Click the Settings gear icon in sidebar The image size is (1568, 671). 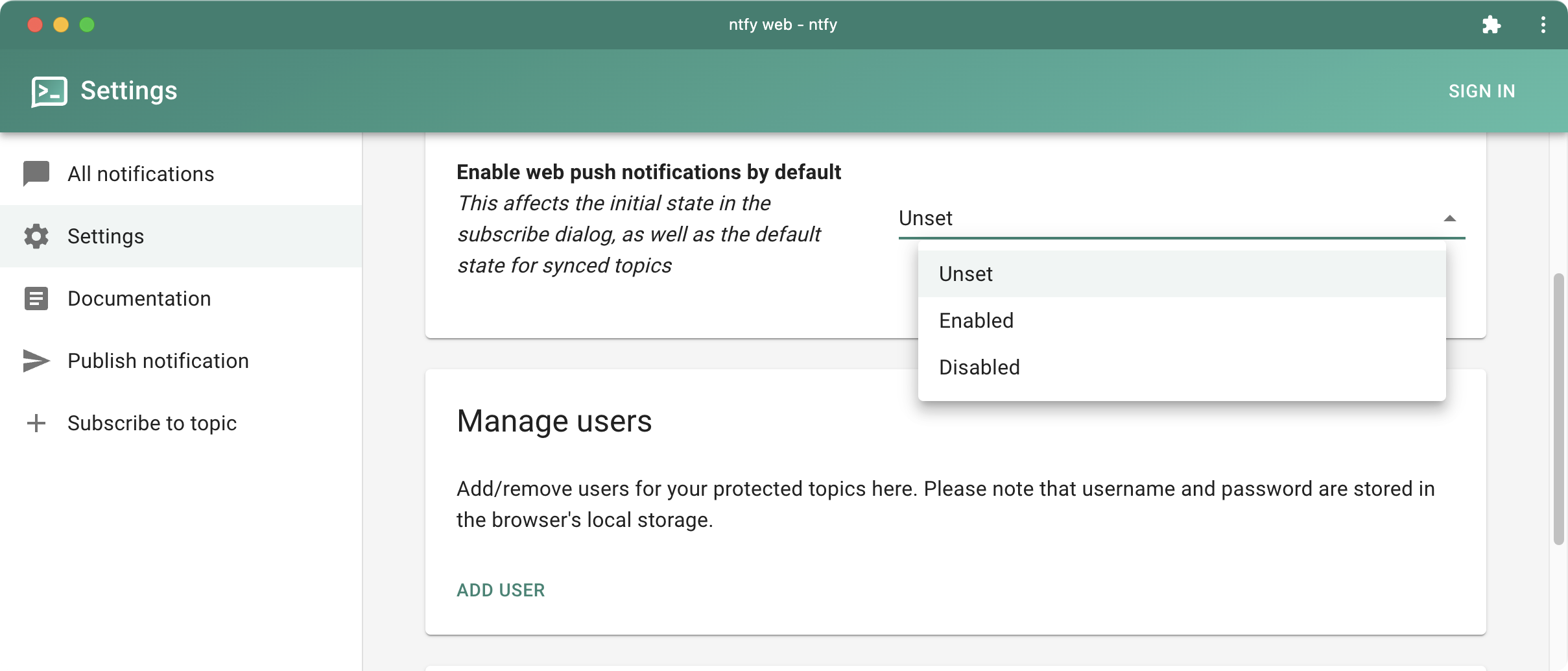click(x=36, y=236)
